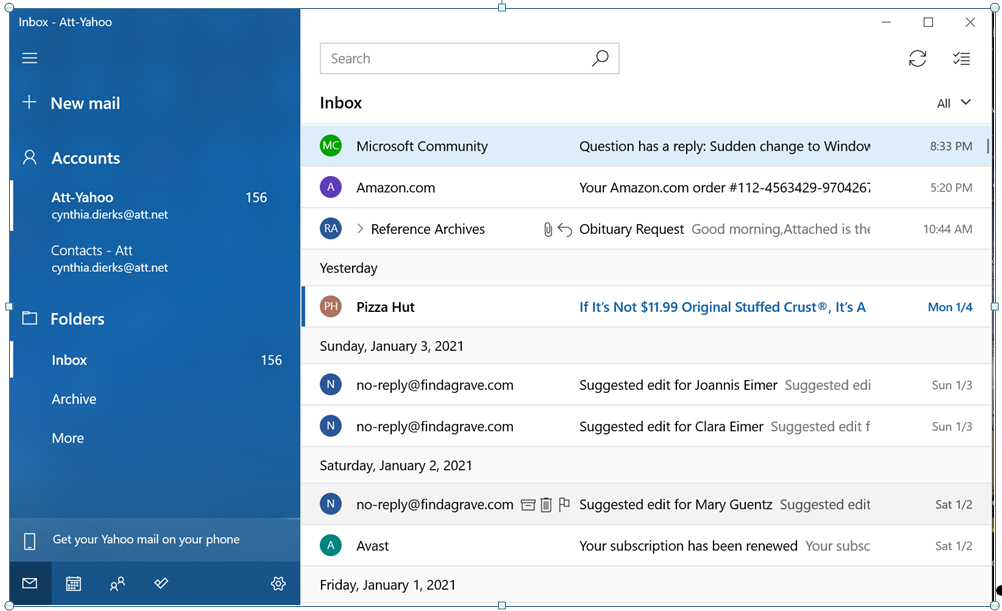Click avatar on Mary Guentz email

330,504
